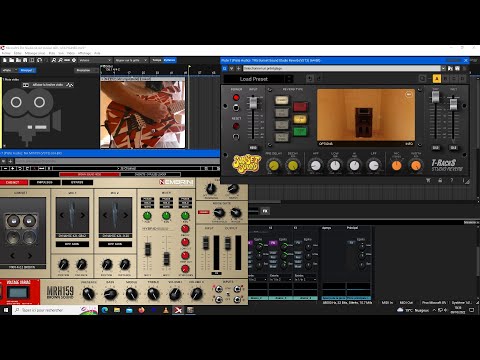Click the guitar video clip thumbnail
Screen dimensions: 480x360
143,115
